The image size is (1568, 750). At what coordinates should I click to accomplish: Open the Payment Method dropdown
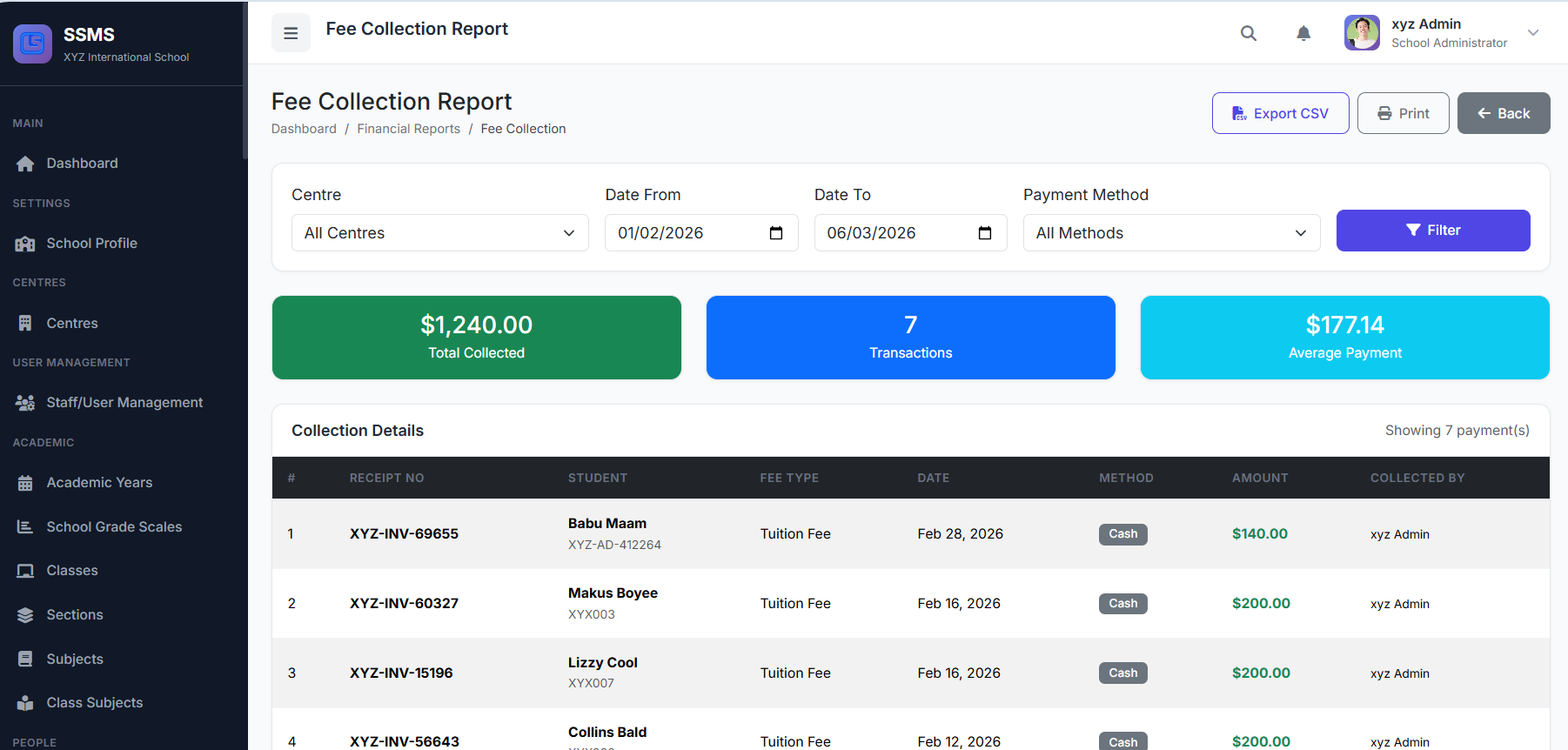[1170, 233]
